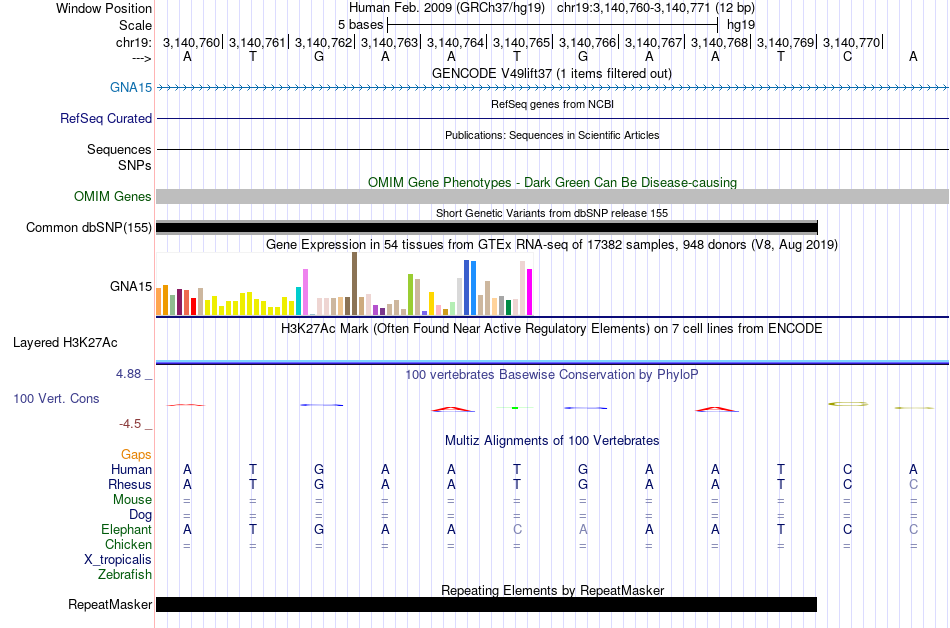Click the black GNA15 GTEx expression label
Screen dimensions: 950x628
coord(131,286)
